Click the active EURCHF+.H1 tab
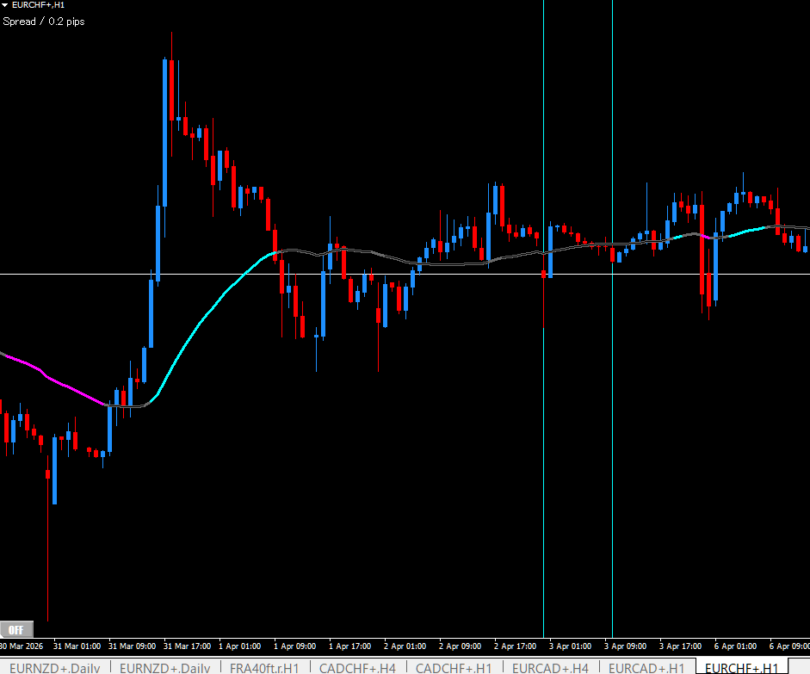 pos(743,667)
